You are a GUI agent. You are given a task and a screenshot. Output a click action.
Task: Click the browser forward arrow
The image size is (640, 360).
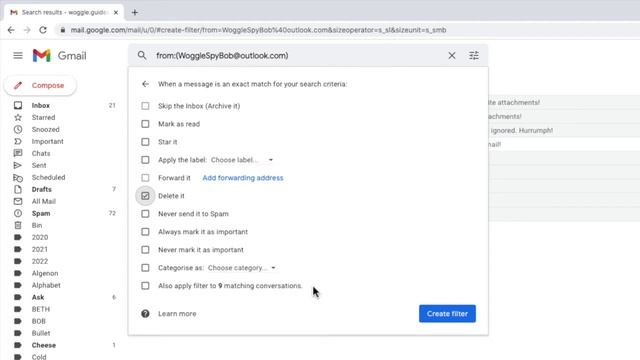tap(27, 30)
